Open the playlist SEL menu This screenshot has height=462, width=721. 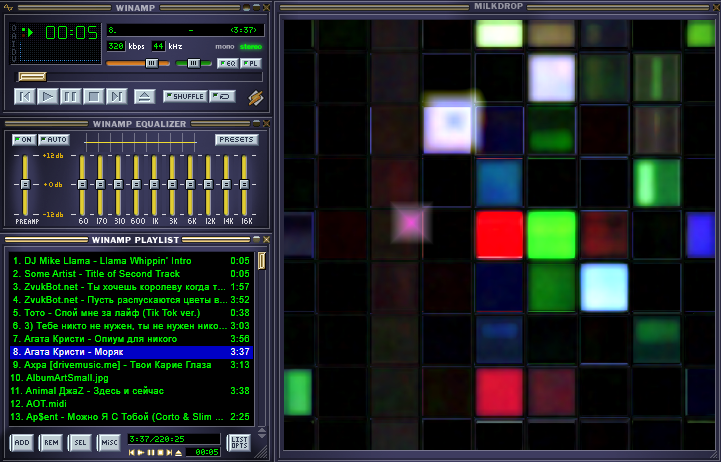[80, 443]
